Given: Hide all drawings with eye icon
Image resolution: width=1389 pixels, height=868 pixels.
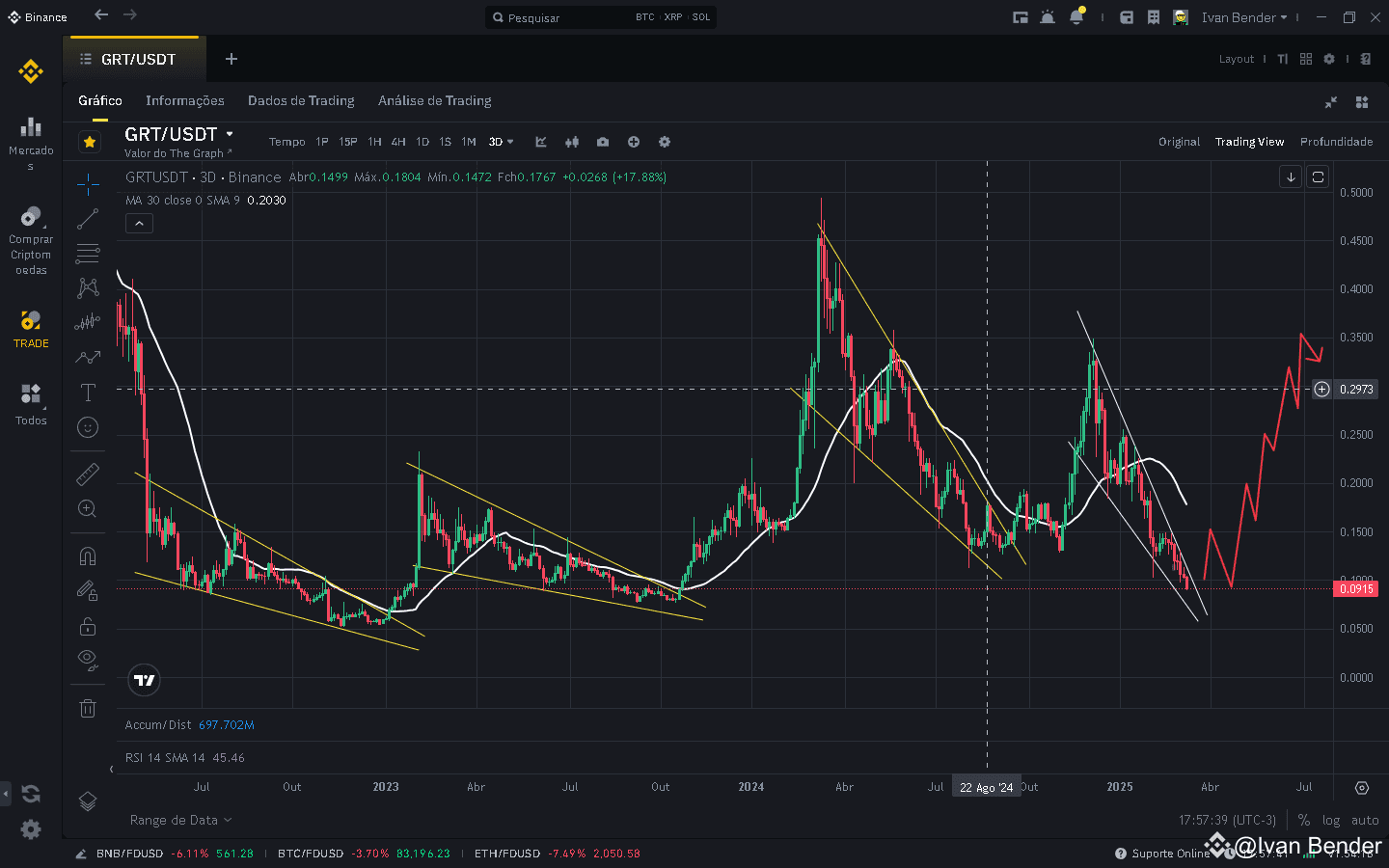Looking at the screenshot, I should point(88,660).
